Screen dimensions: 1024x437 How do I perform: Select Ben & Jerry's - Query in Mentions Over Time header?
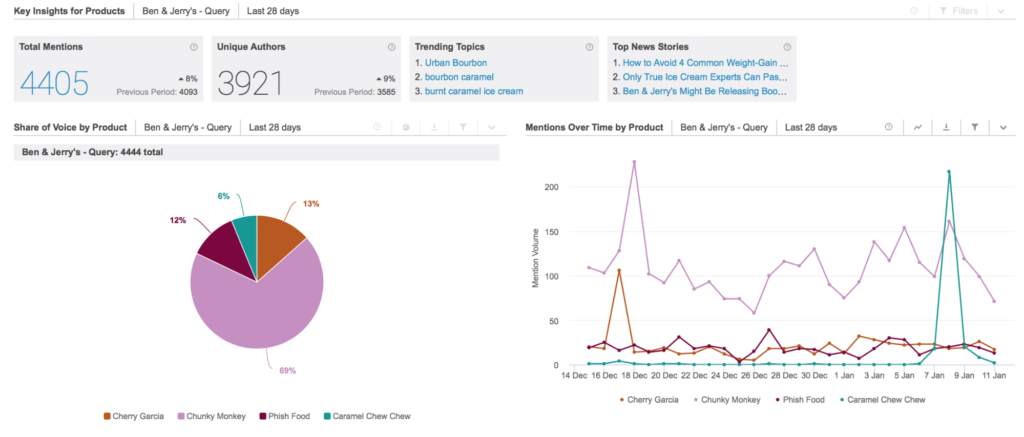point(722,128)
